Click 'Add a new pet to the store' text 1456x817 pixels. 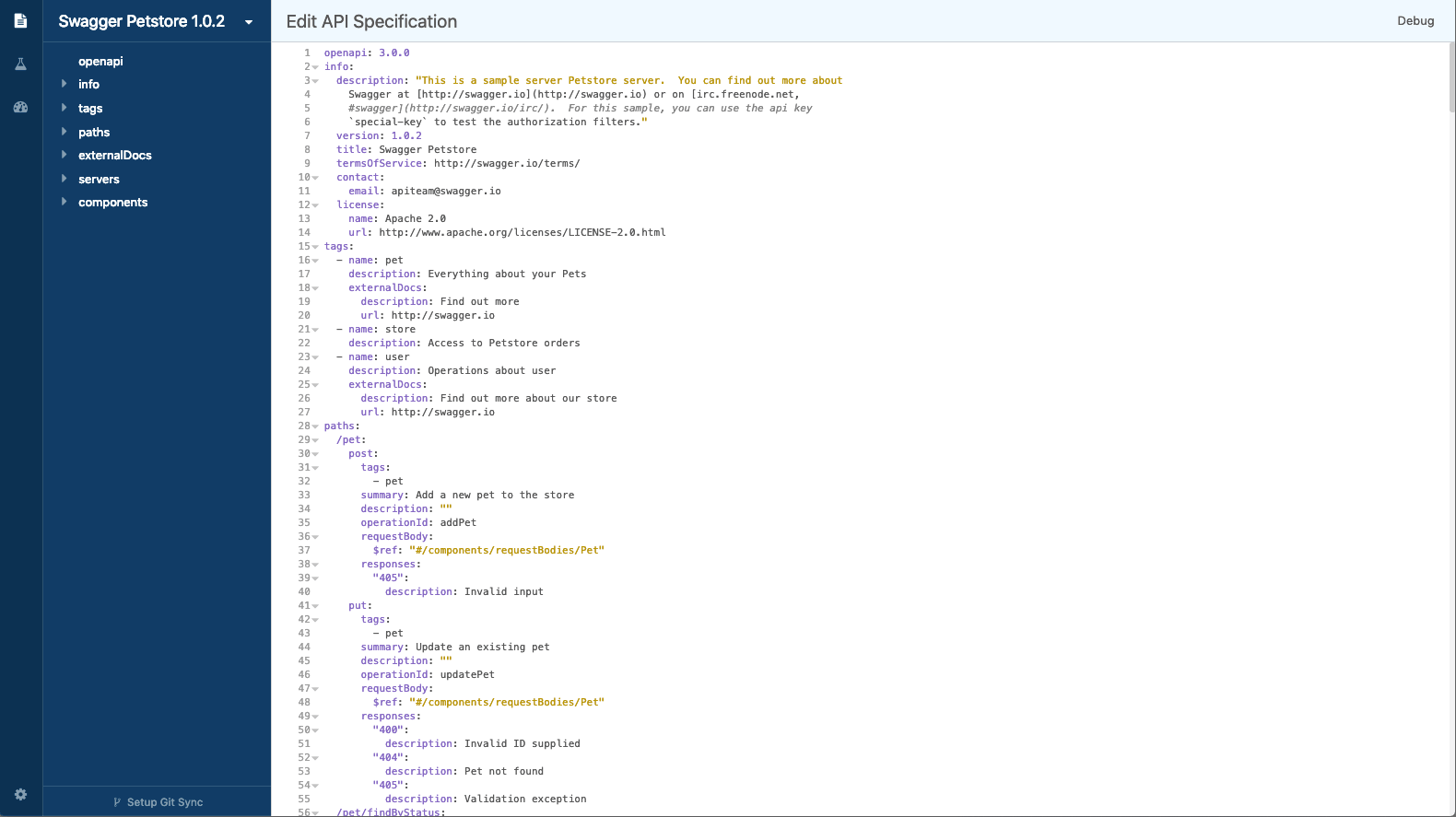pyautogui.click(x=495, y=495)
